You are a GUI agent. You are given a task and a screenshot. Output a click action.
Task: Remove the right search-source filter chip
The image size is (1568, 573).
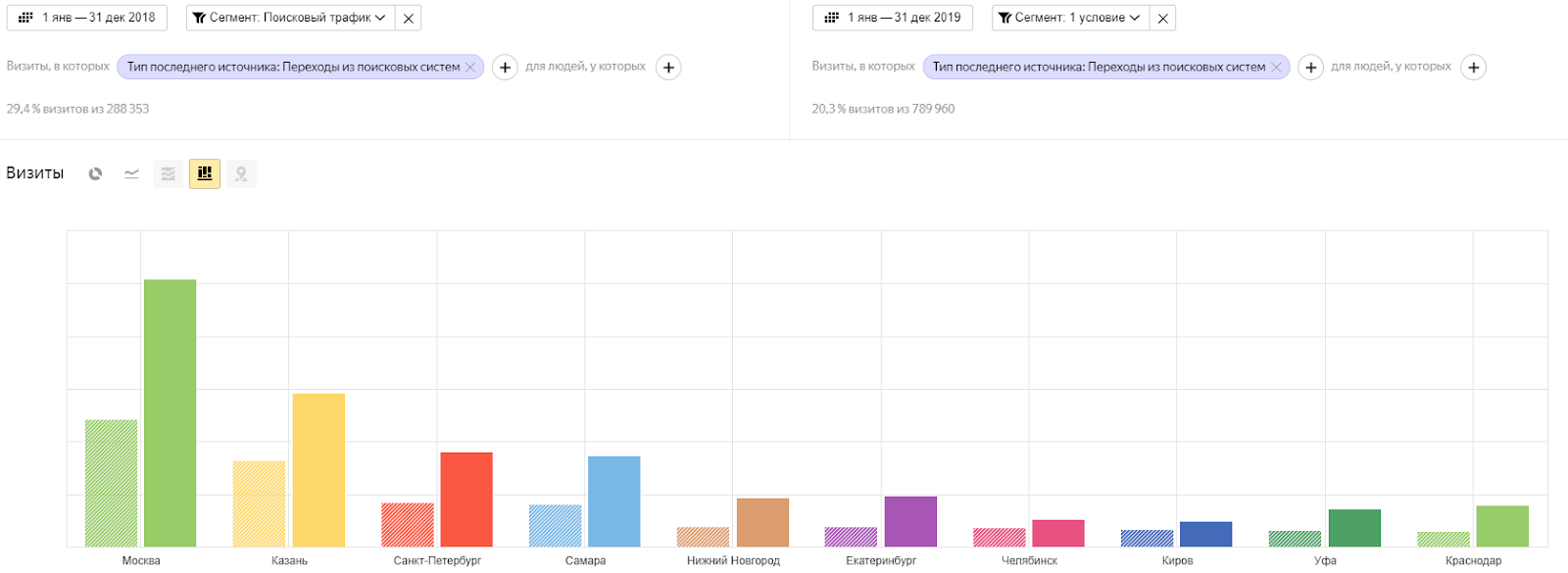[x=1276, y=68]
